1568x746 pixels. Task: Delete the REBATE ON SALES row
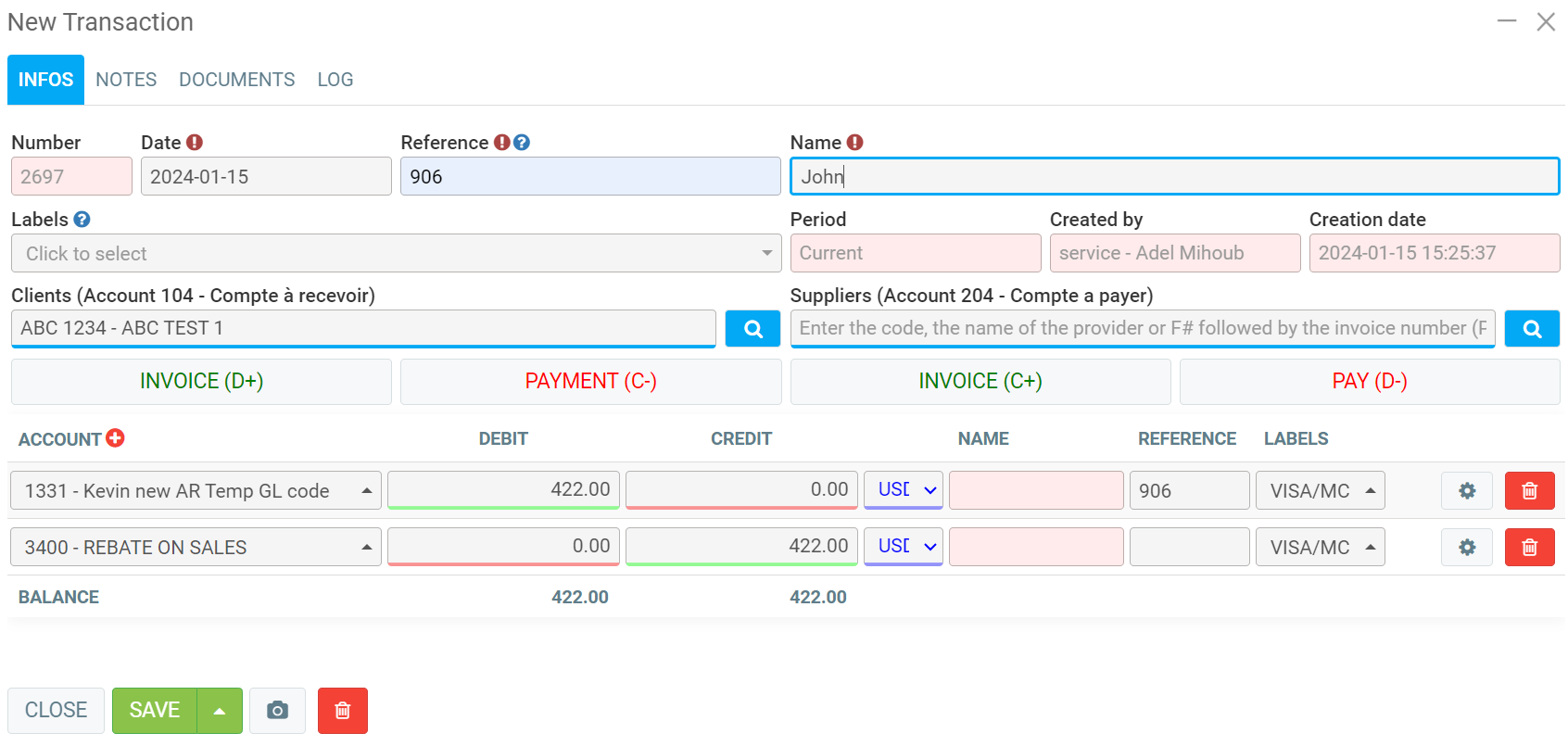tap(1529, 548)
